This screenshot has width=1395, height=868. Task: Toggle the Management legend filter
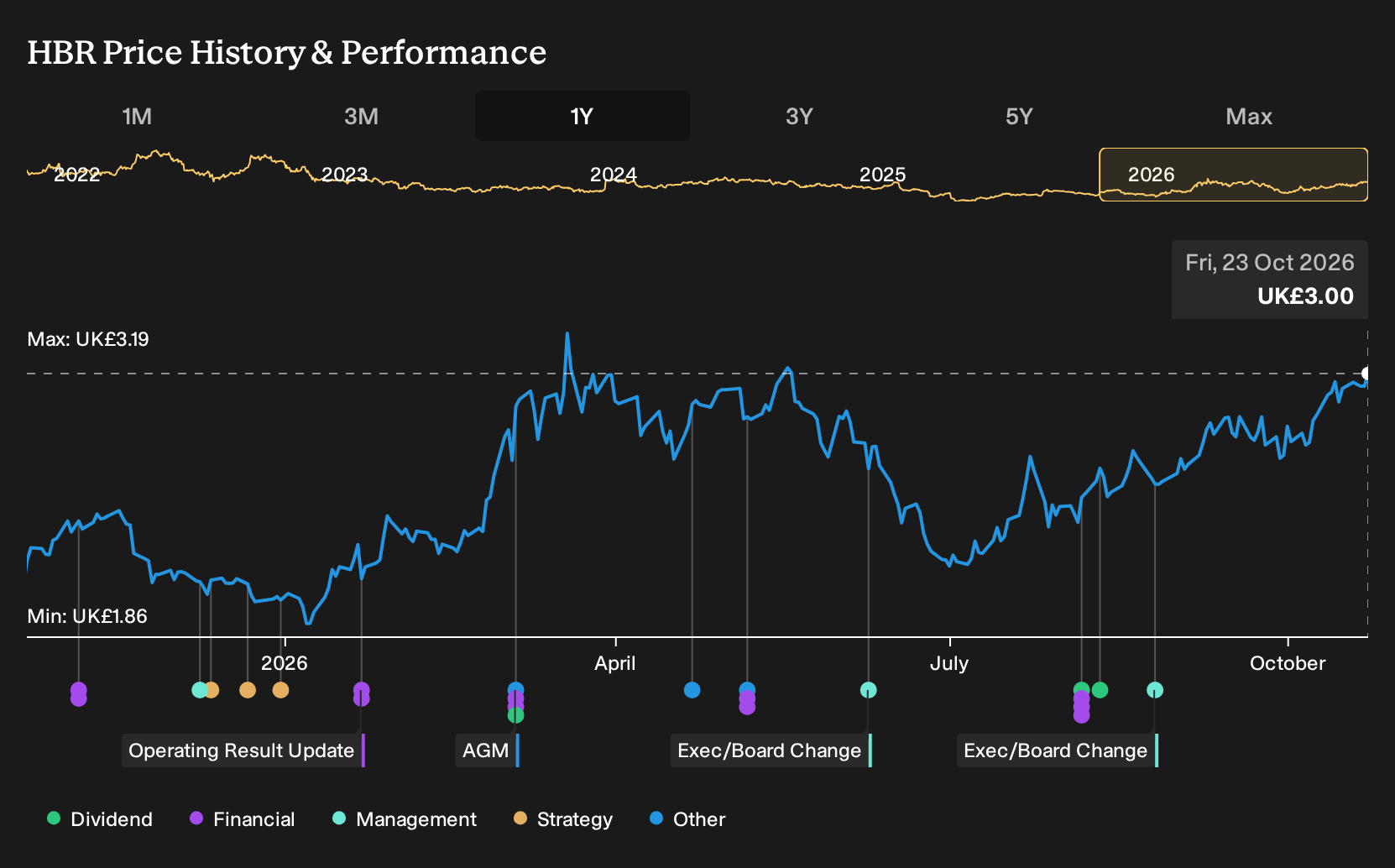point(405,819)
